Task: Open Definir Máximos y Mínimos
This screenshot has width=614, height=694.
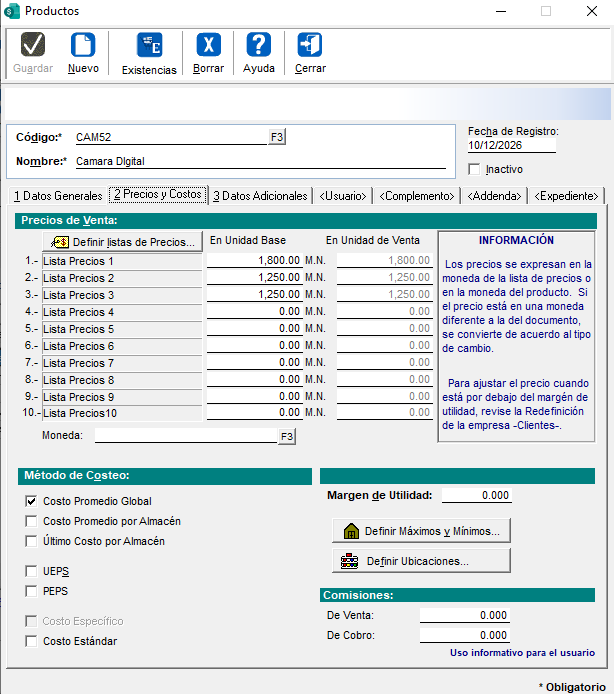Action: [x=421, y=531]
